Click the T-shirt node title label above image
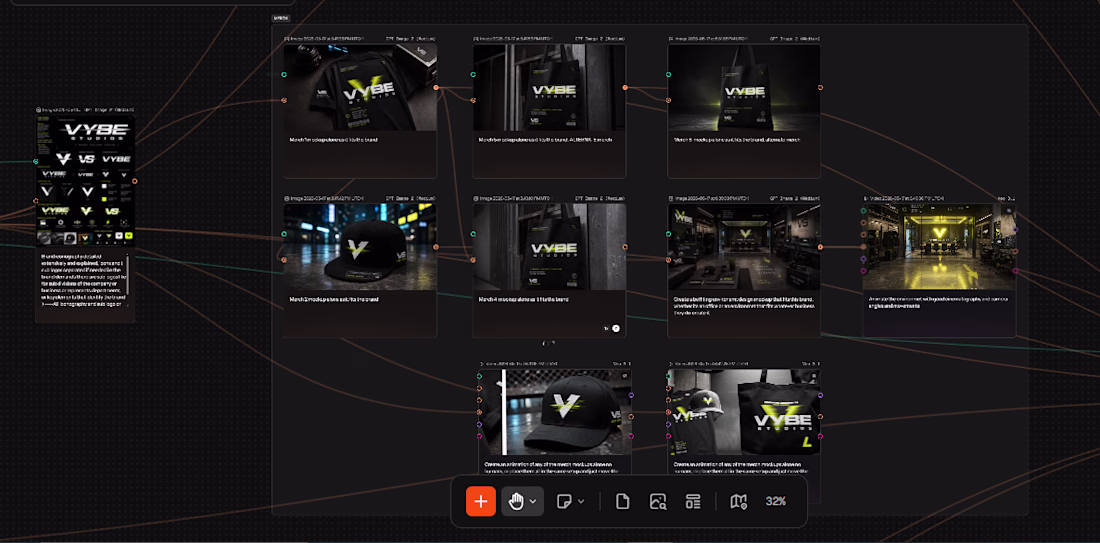This screenshot has height=543, width=1100. point(324,39)
